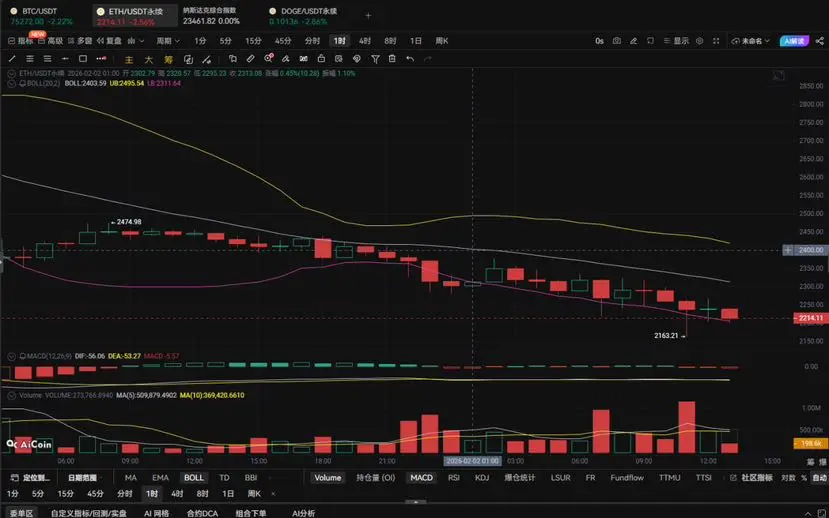Toggle the 持仓量 (OI) sub-indicator
Image resolution: width=829 pixels, height=518 pixels.
[375, 478]
